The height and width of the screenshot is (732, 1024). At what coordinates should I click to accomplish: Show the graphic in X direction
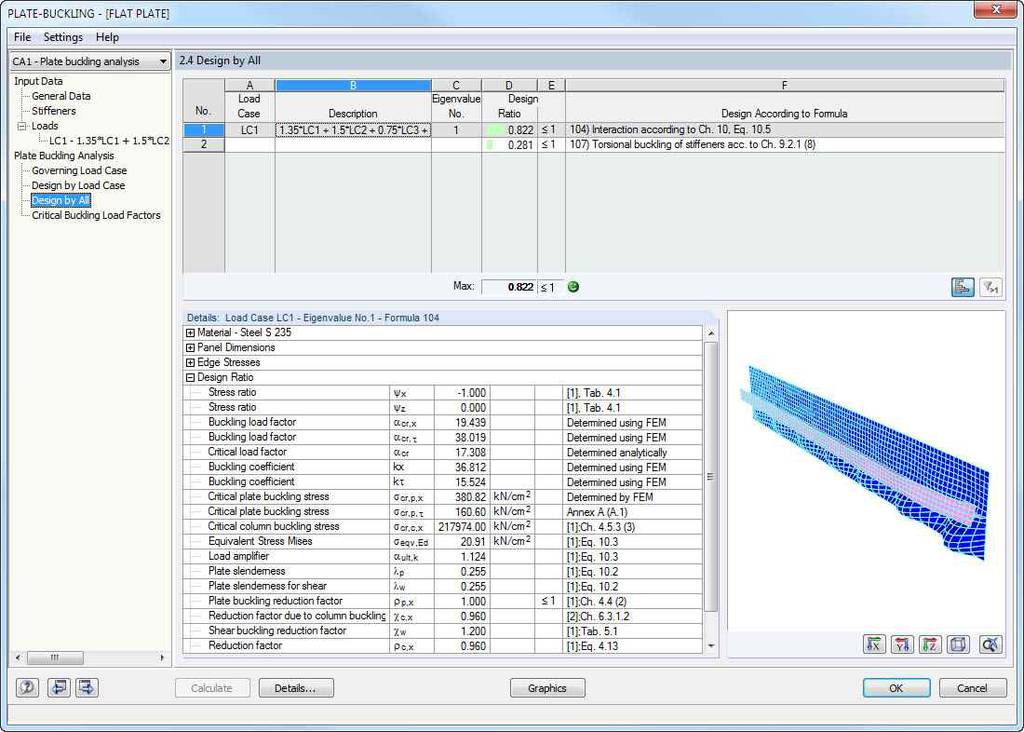[874, 644]
